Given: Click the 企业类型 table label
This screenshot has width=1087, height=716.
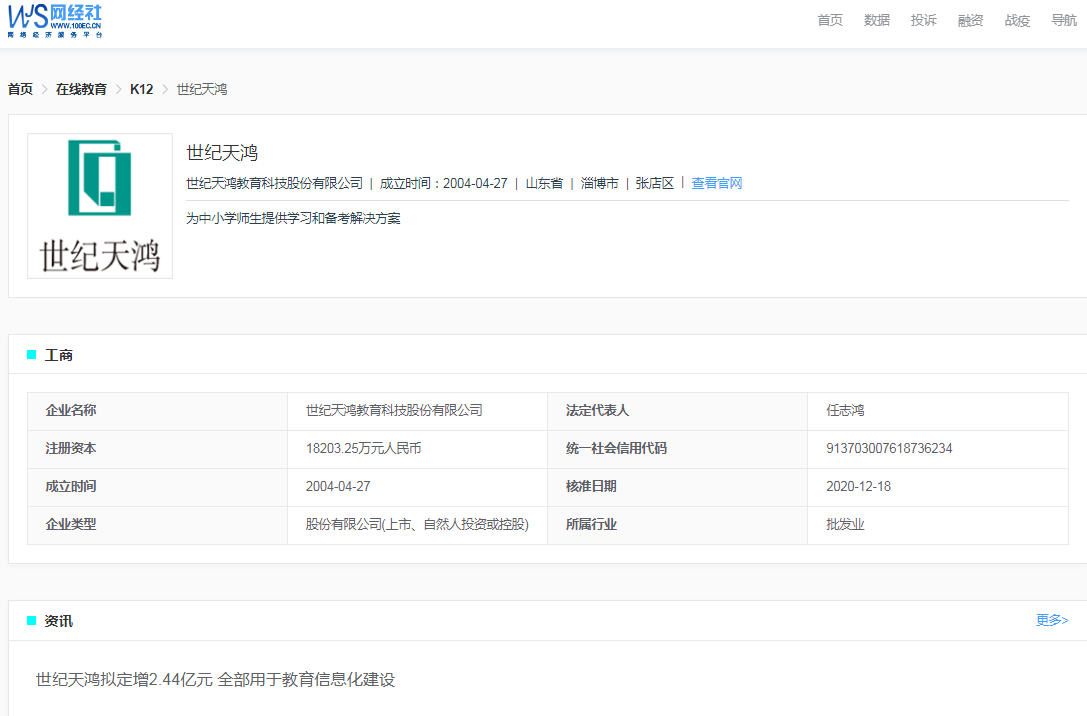Looking at the screenshot, I should click(71, 525).
